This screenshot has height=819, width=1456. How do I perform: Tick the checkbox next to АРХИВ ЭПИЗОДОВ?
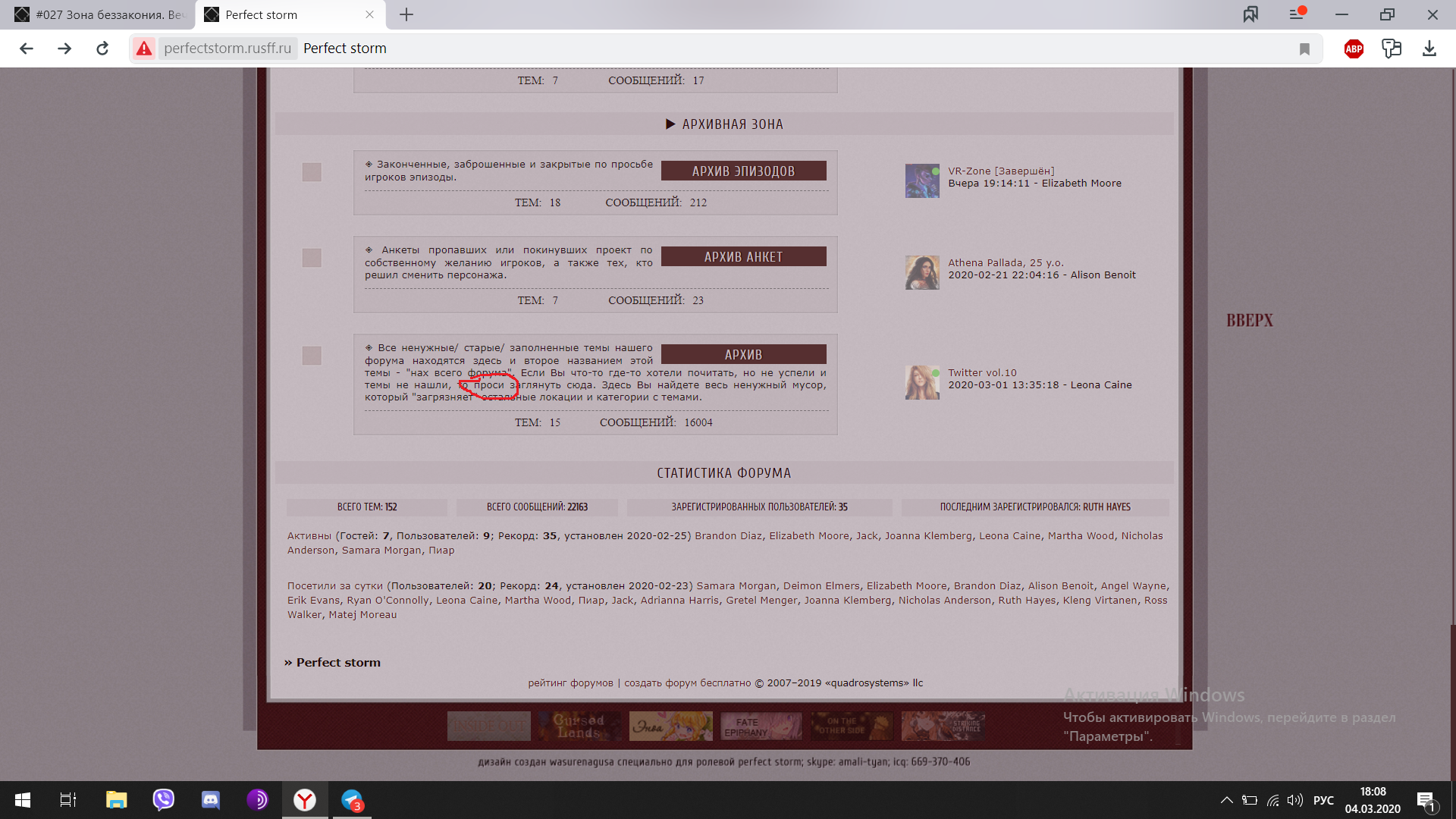tap(311, 172)
